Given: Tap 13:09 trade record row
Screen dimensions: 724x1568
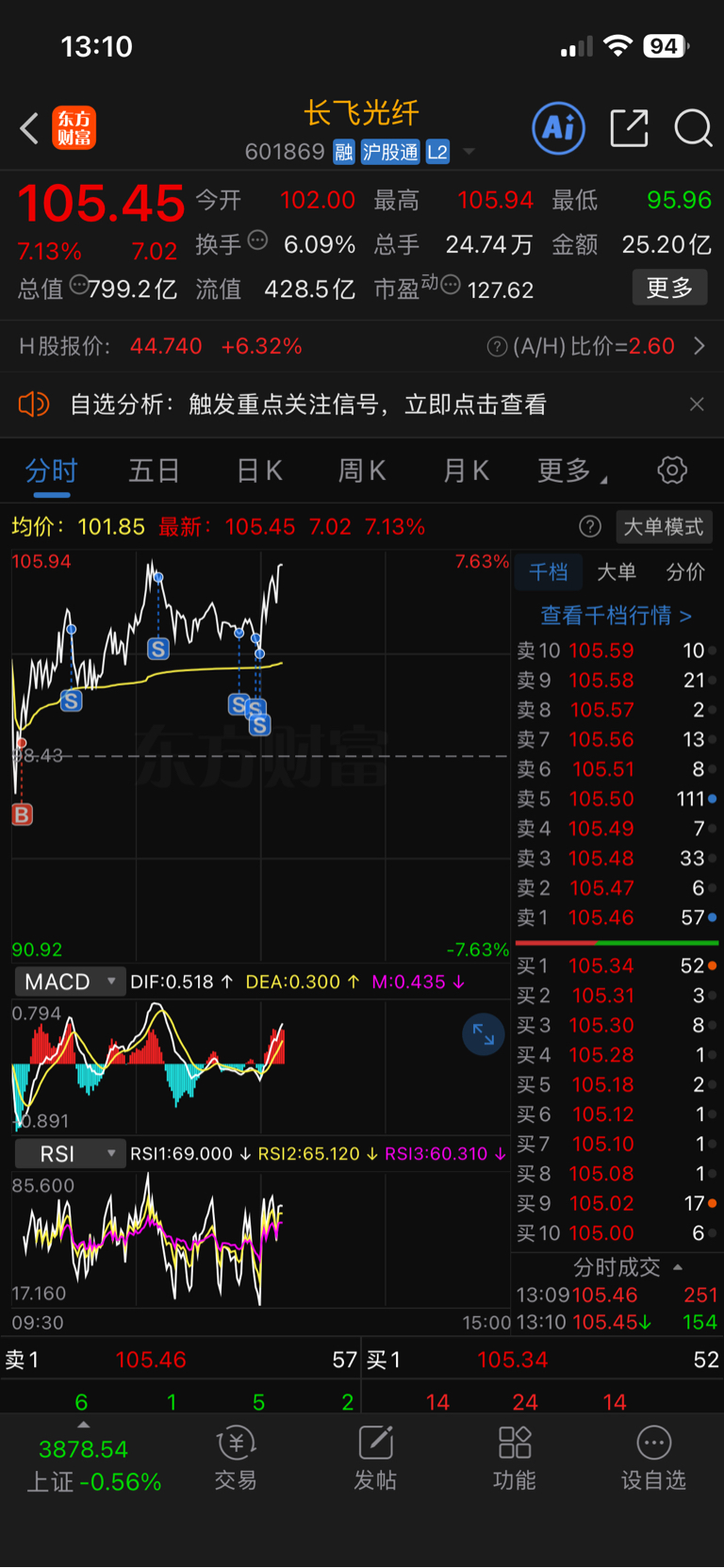Looking at the screenshot, I should pyautogui.click(x=617, y=1296).
